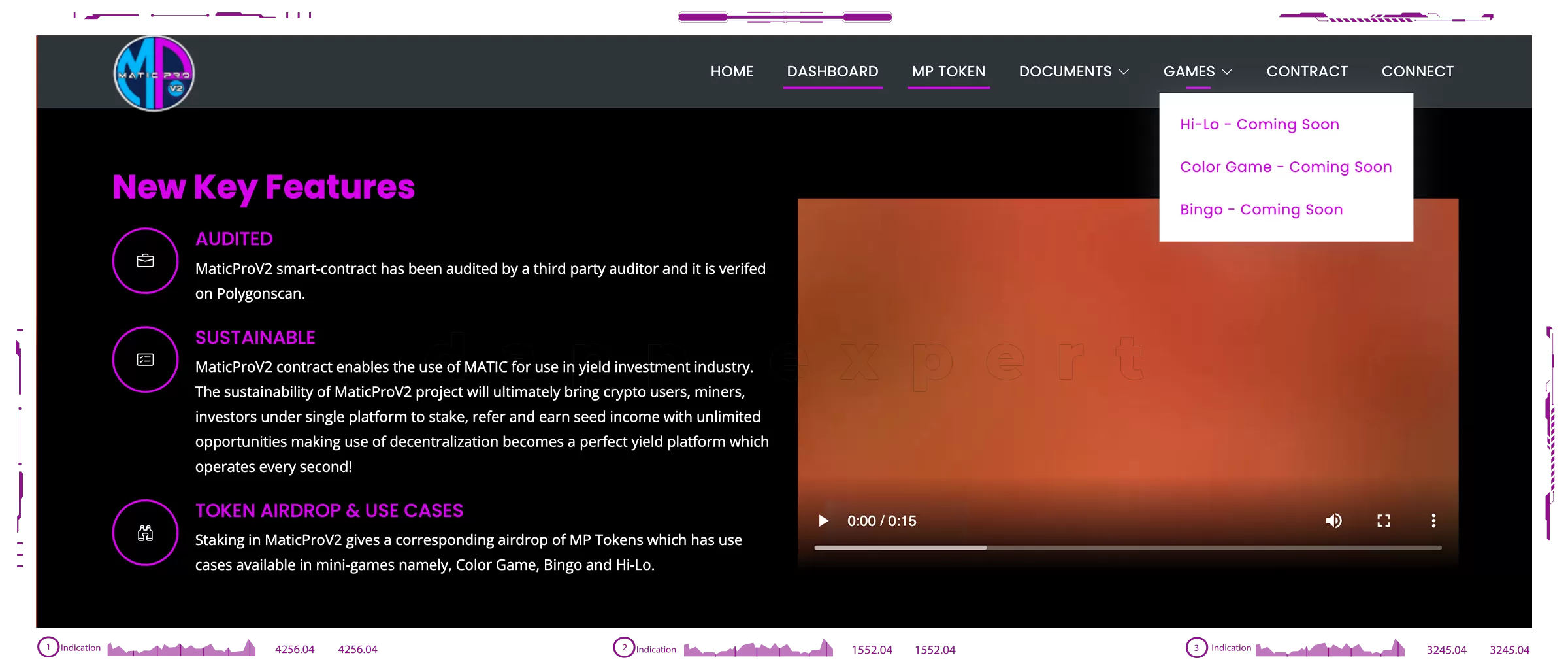Collapse the GAMES dropdown
Viewport: 1568px width, 664px height.
(1198, 71)
